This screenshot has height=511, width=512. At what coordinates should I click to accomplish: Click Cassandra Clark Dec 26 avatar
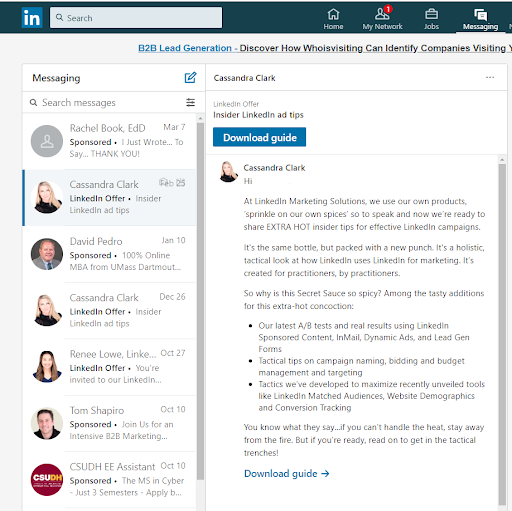[47, 310]
